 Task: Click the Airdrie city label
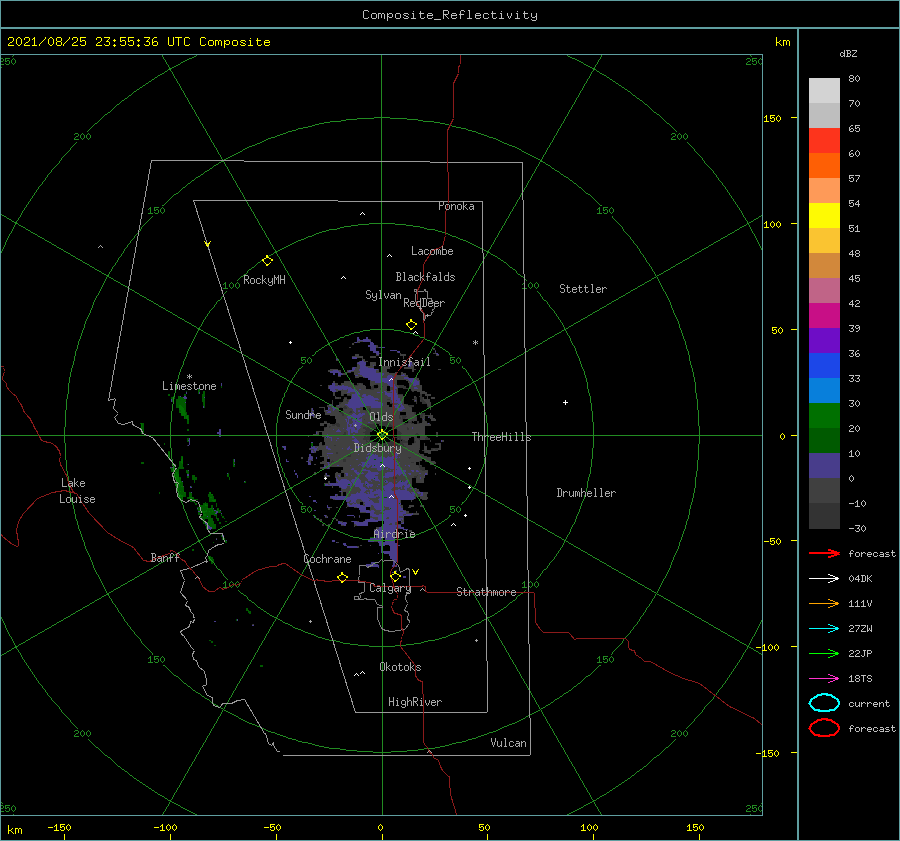tap(394, 534)
